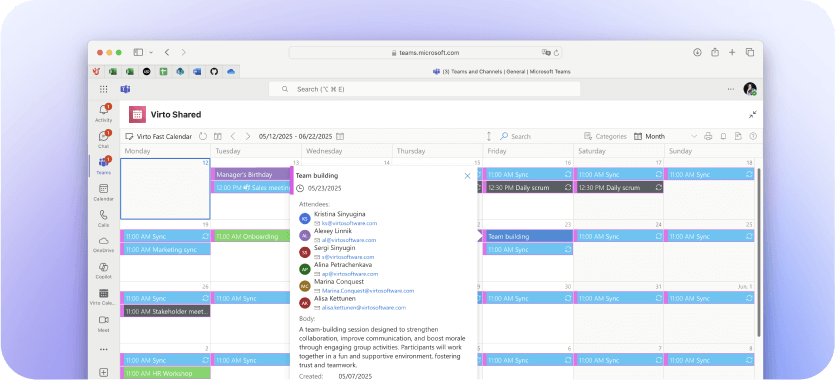Open the Categories filter
The height and width of the screenshot is (380, 835).
point(605,136)
